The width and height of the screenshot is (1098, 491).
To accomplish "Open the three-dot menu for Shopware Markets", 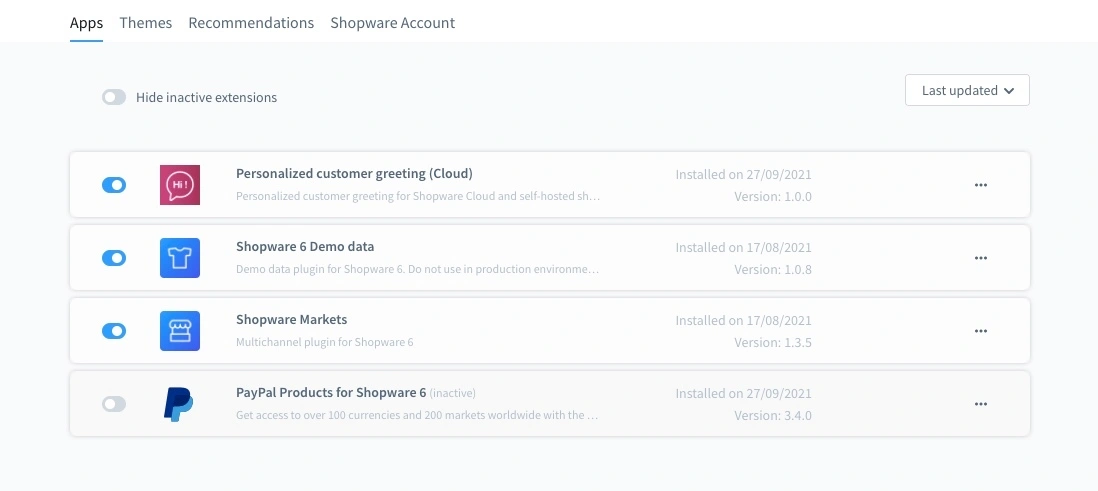I will coord(980,331).
